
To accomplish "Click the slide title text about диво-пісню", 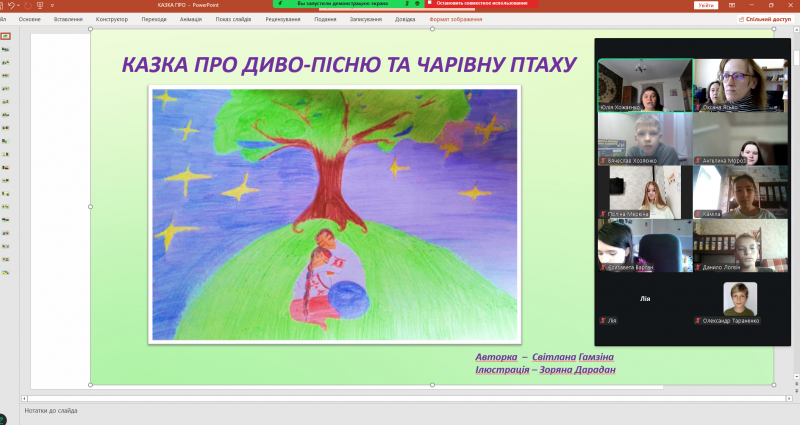I will [349, 65].
